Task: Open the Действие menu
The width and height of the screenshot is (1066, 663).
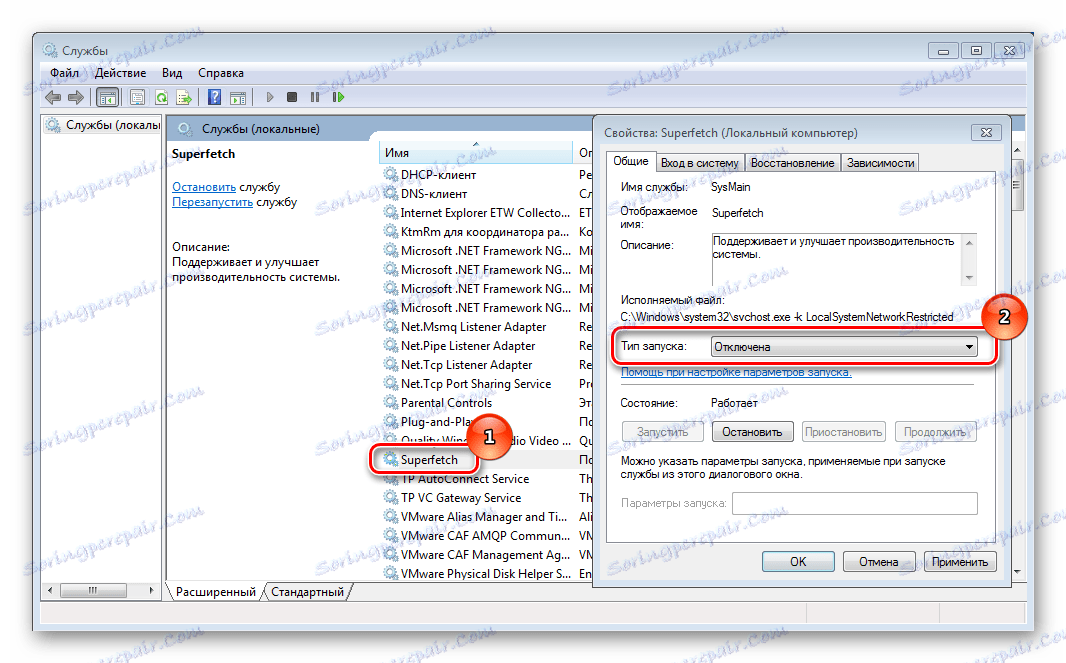Action: coord(120,73)
